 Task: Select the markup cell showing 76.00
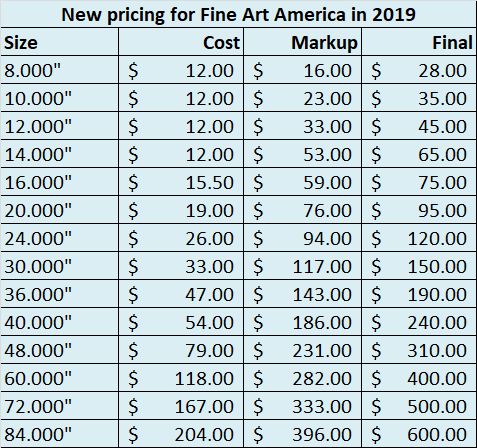pos(303,210)
